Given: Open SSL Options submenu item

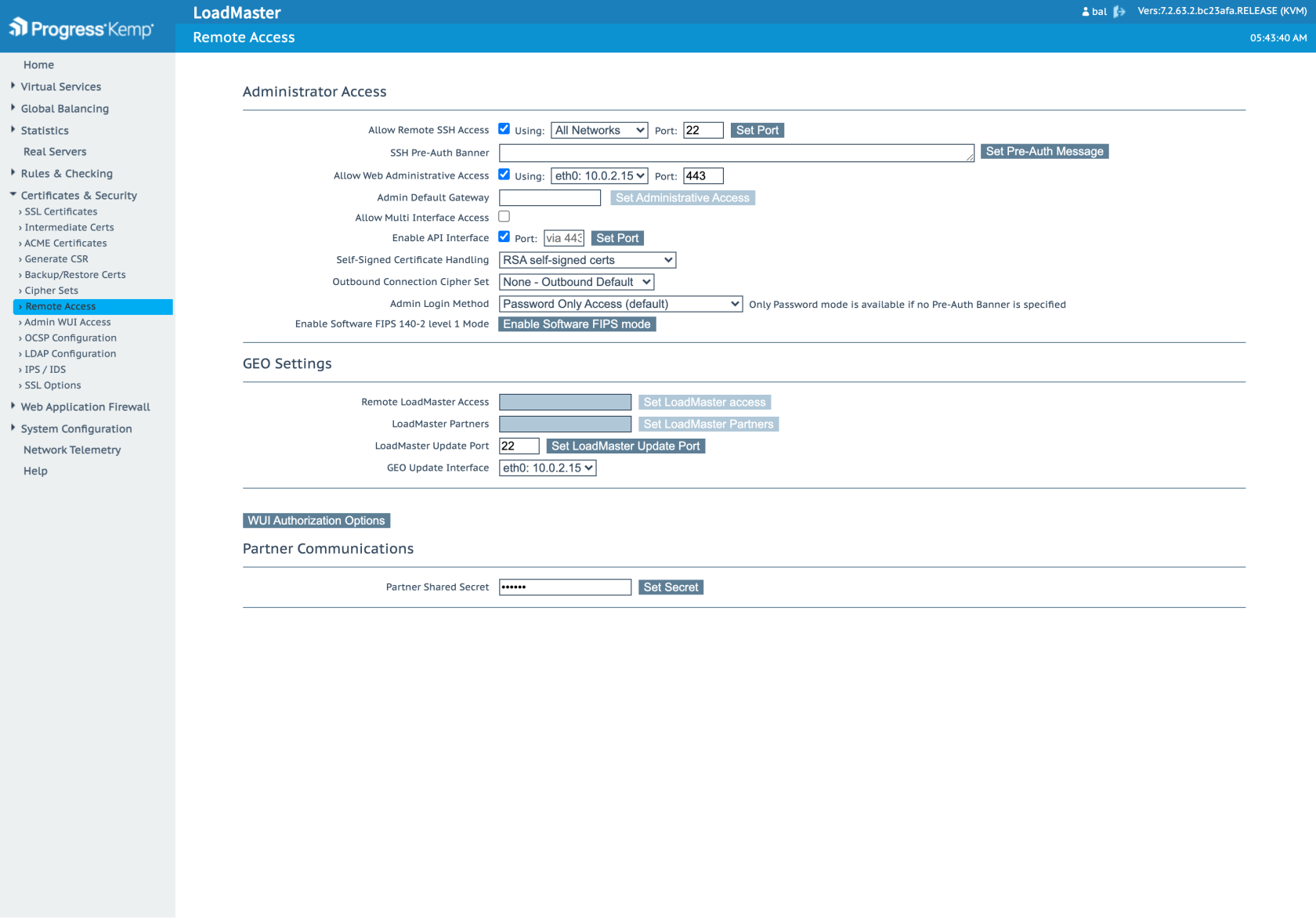Looking at the screenshot, I should pos(52,385).
